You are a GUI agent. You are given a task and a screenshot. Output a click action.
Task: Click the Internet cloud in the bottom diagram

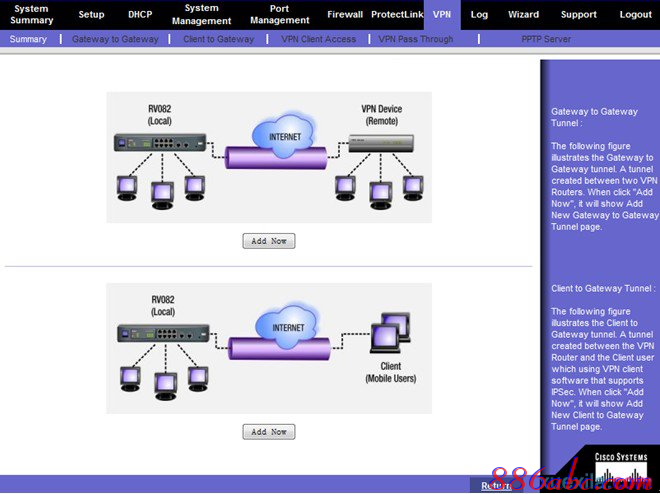tap(287, 325)
